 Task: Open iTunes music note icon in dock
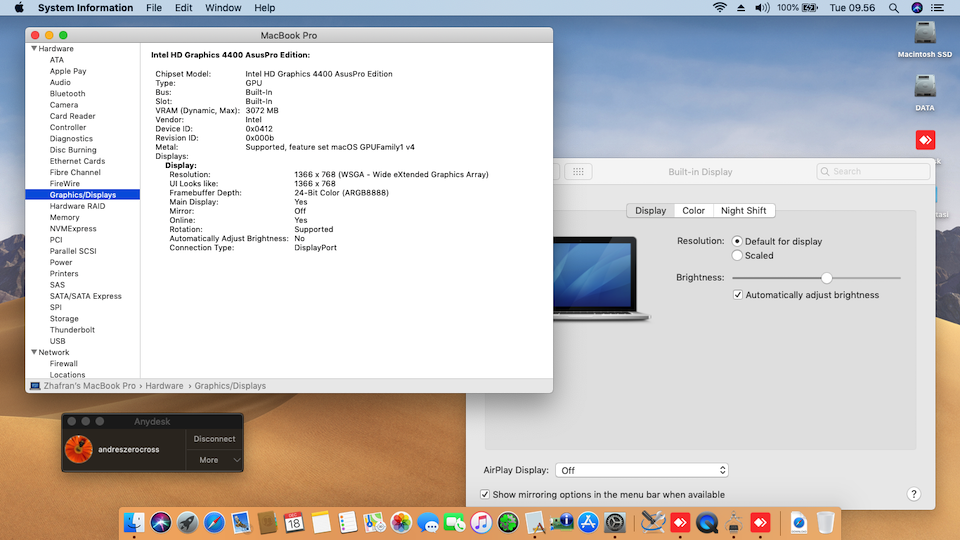(481, 523)
